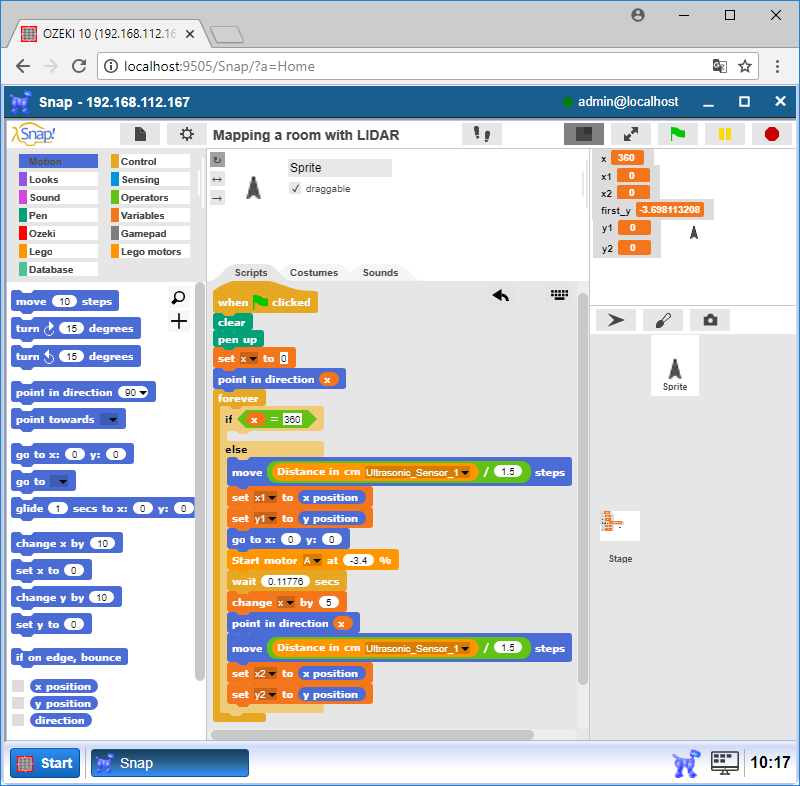Click the undo arrow in scripts area
Screen dimensions: 800x786
point(501,295)
